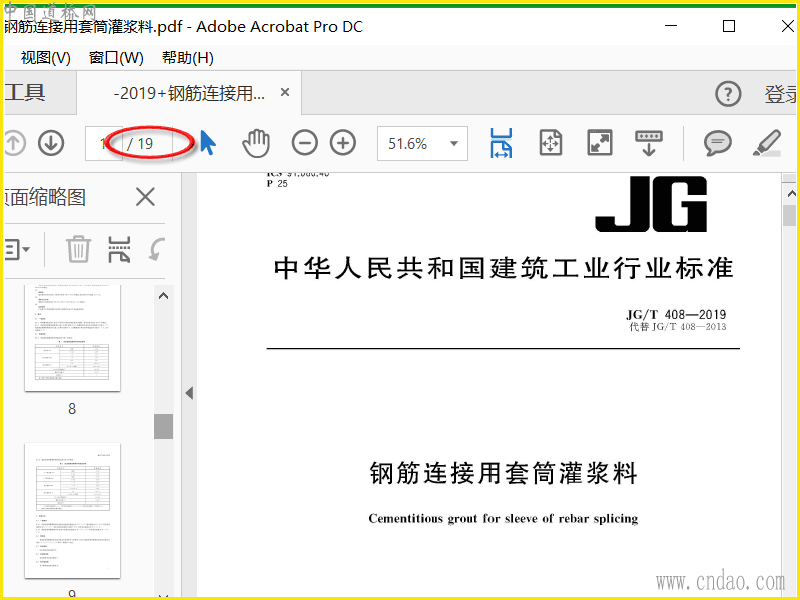Click thumbnail panel scroll up arrow

(163, 295)
